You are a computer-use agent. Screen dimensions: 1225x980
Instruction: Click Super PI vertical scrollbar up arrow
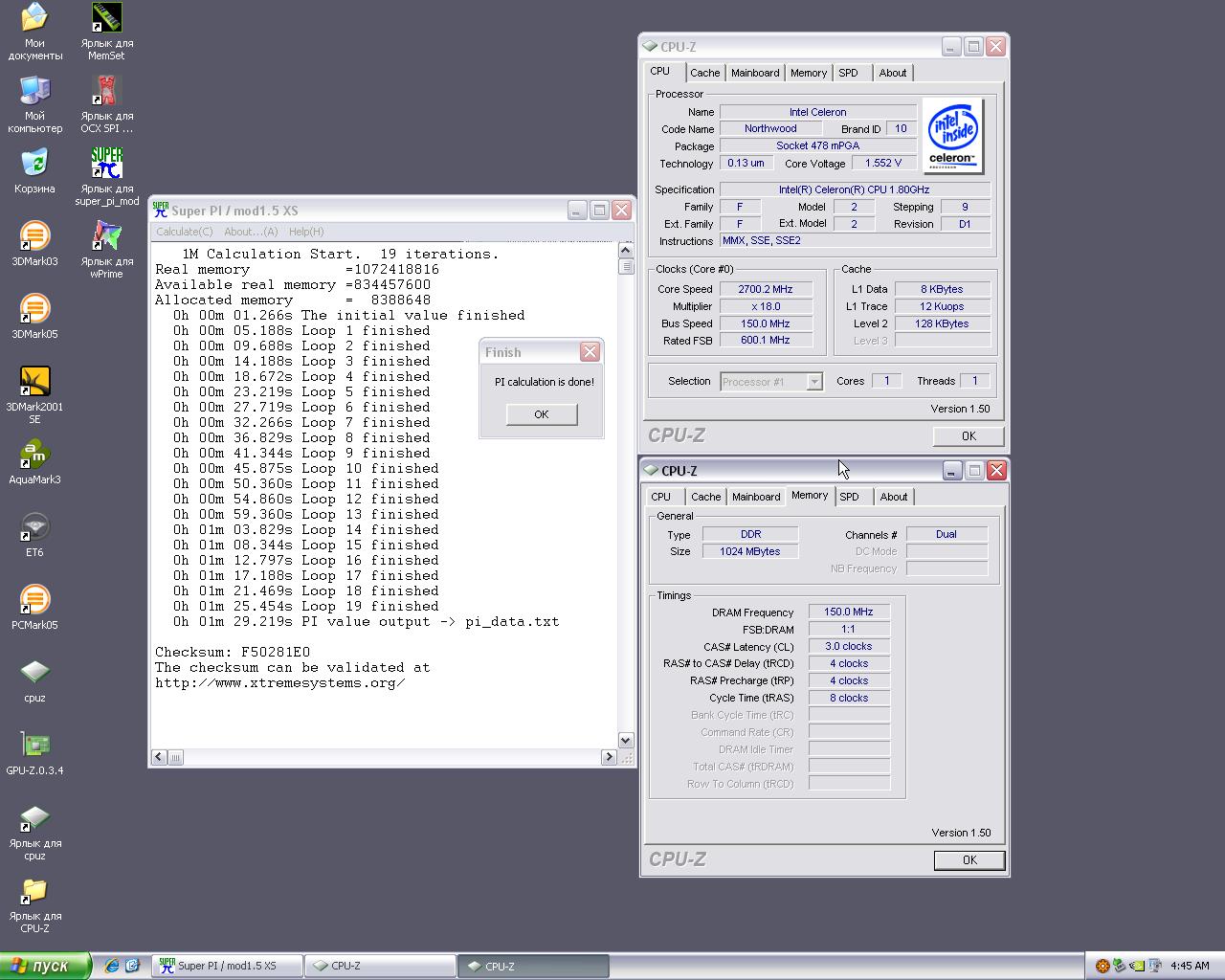click(626, 251)
